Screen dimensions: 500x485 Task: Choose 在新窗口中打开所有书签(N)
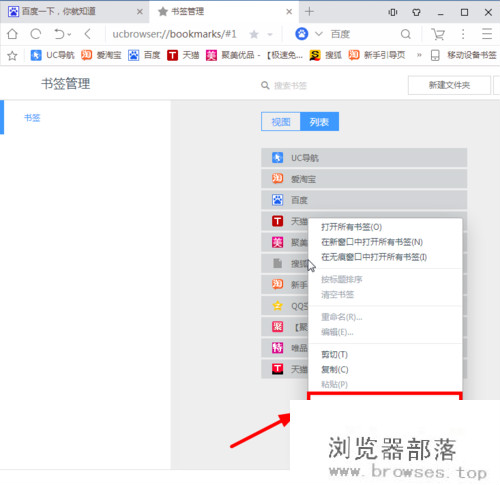[385, 242]
